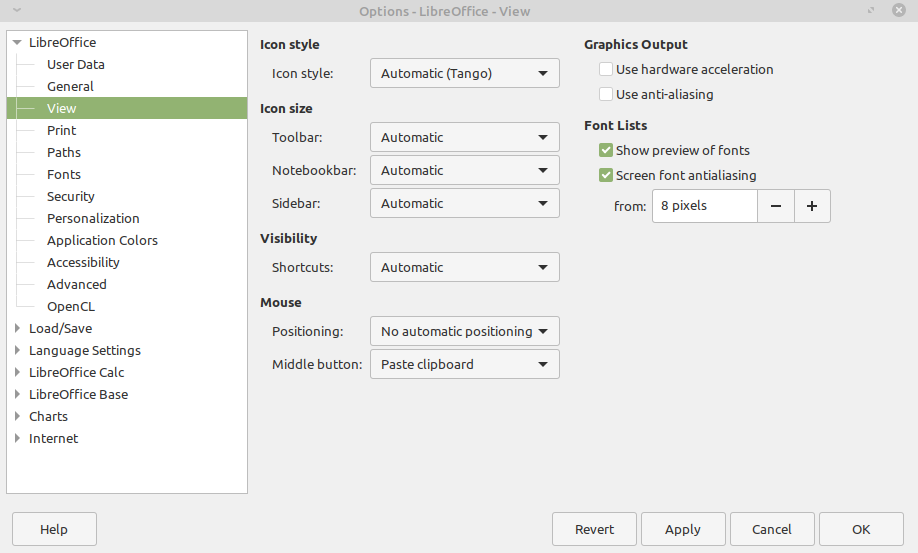Expand the Load/Save tree section
The width and height of the screenshot is (918, 553).
pyautogui.click(x=17, y=328)
